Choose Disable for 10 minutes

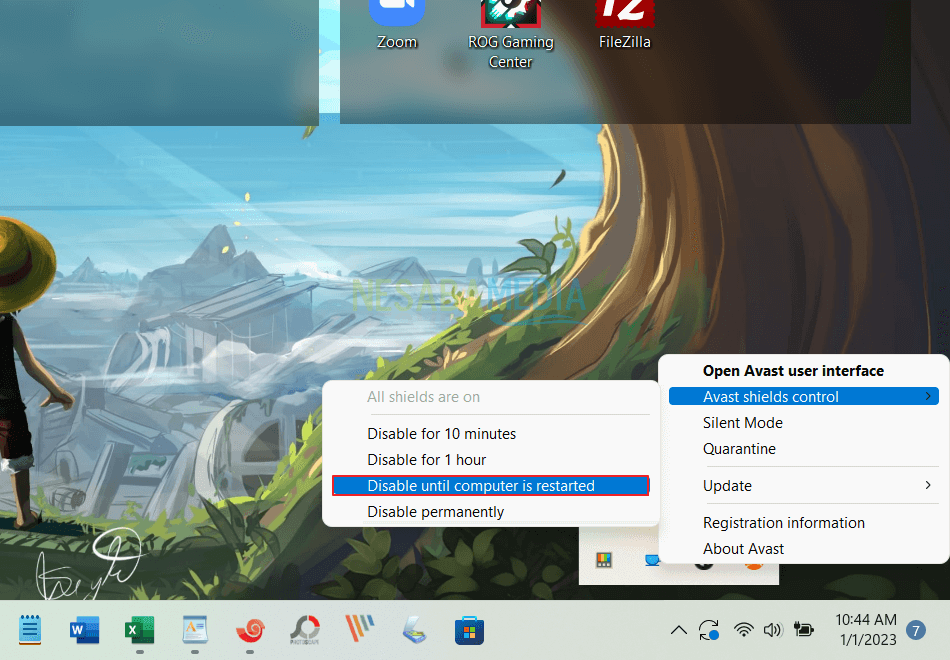tap(442, 434)
